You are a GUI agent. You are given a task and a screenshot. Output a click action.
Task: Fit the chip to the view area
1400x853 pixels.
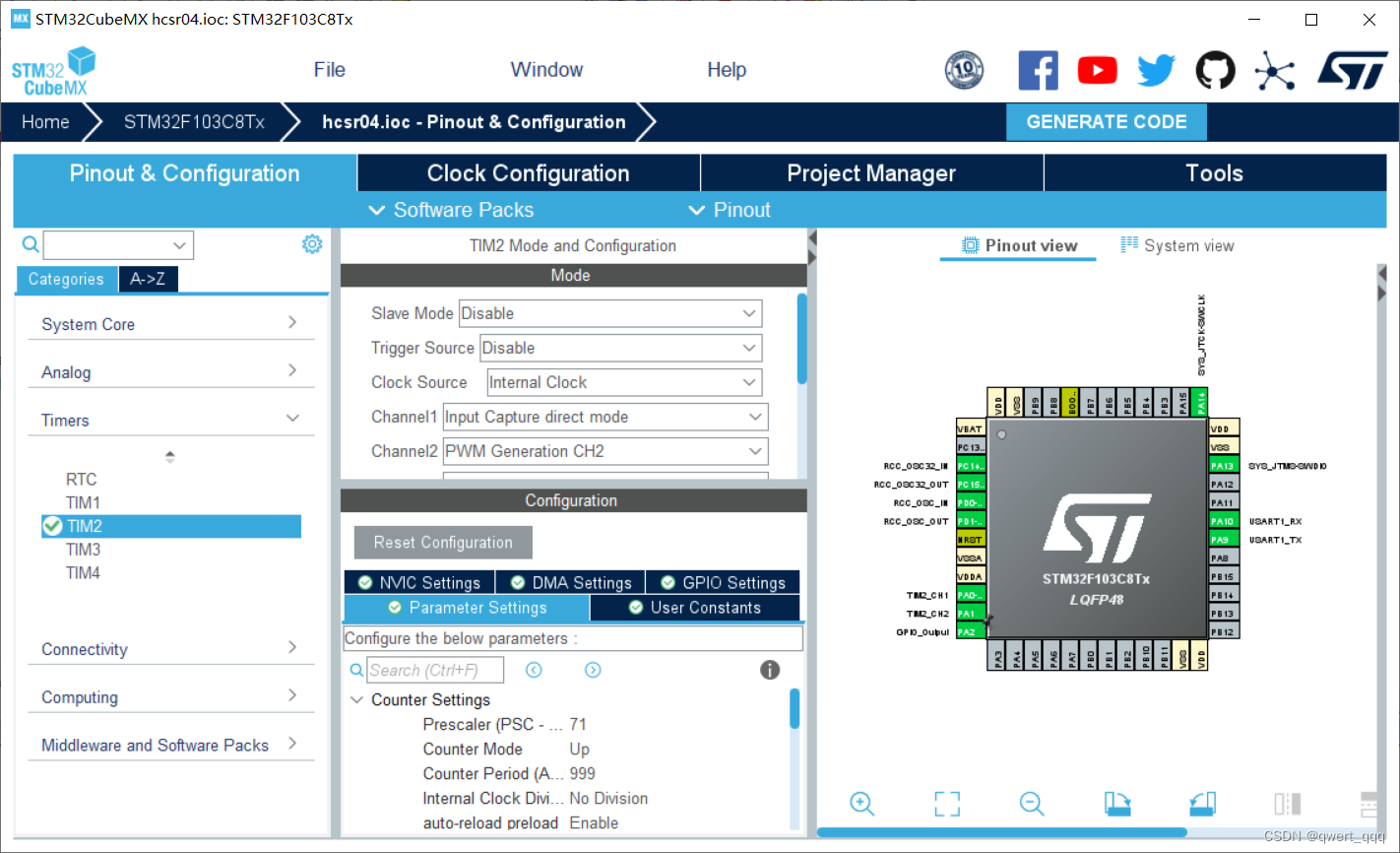coord(947,804)
